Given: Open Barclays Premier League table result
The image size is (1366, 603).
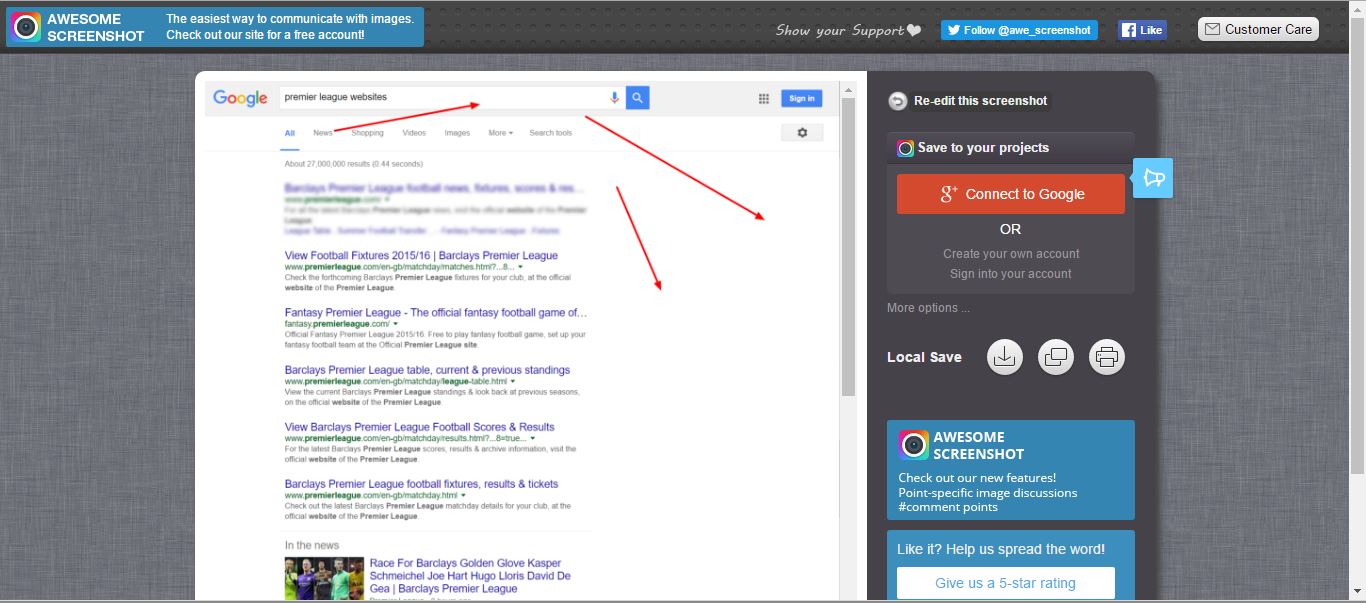Looking at the screenshot, I should 427,370.
